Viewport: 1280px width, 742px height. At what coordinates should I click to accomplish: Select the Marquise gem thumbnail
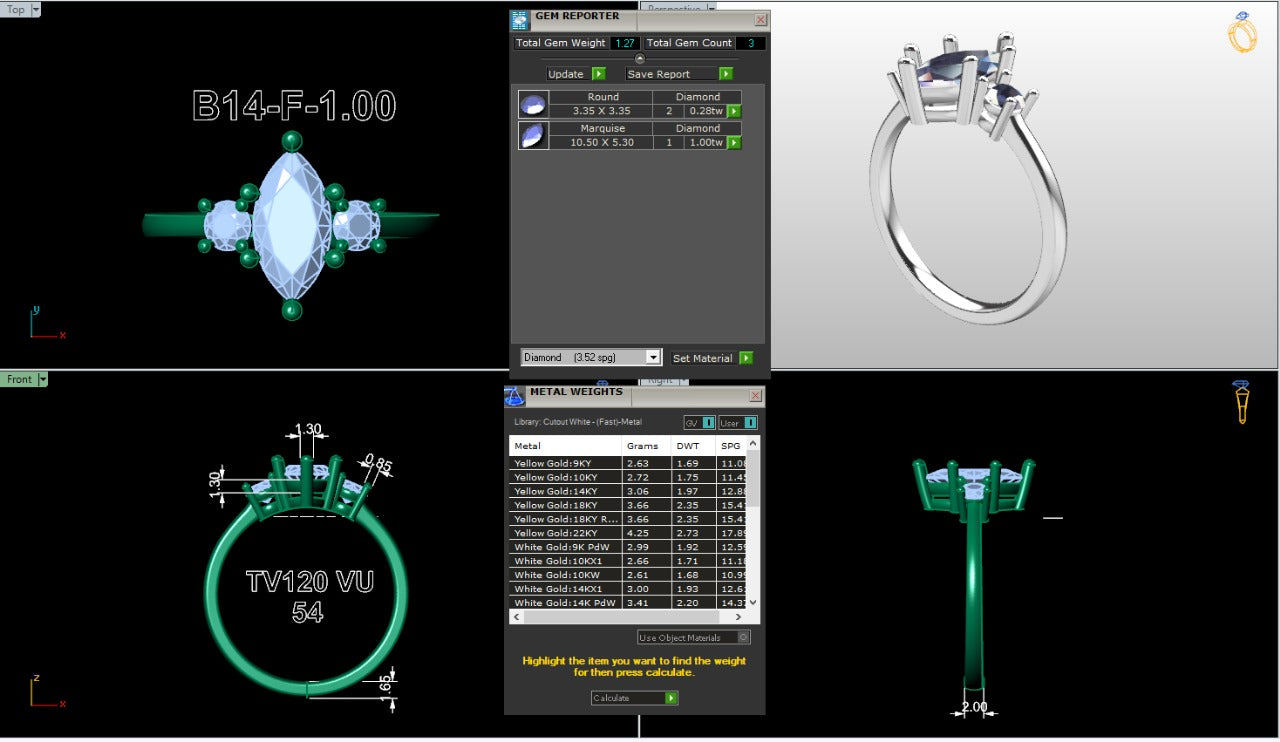533,136
